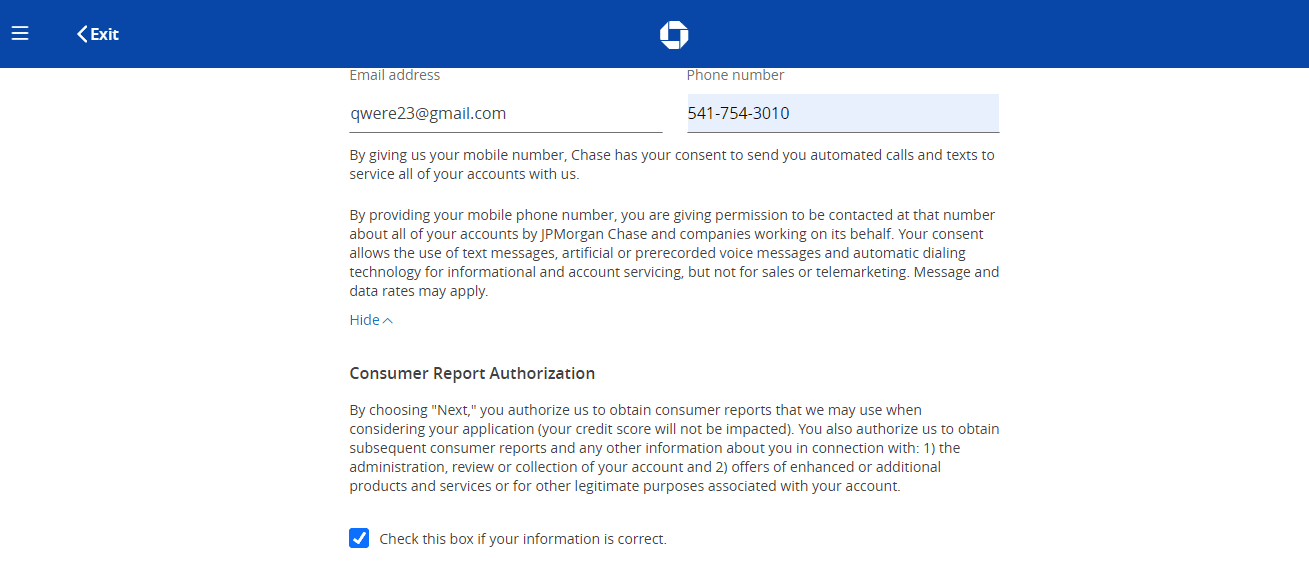Click the 'By choosing Next' authorization paragraph
Screen dimensions: 1309x564
[x=674, y=448]
